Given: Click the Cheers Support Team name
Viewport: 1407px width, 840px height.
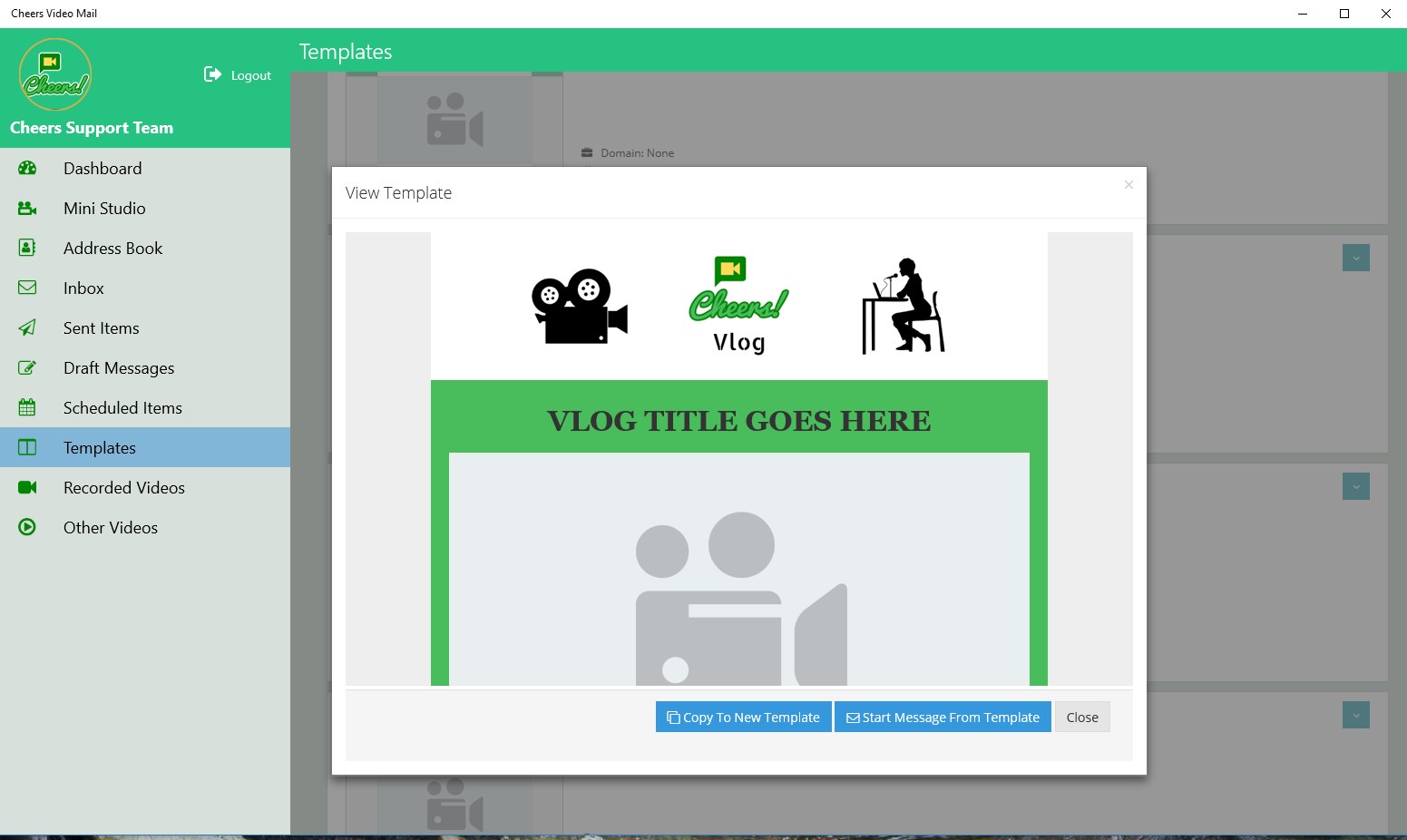Looking at the screenshot, I should coord(92,128).
